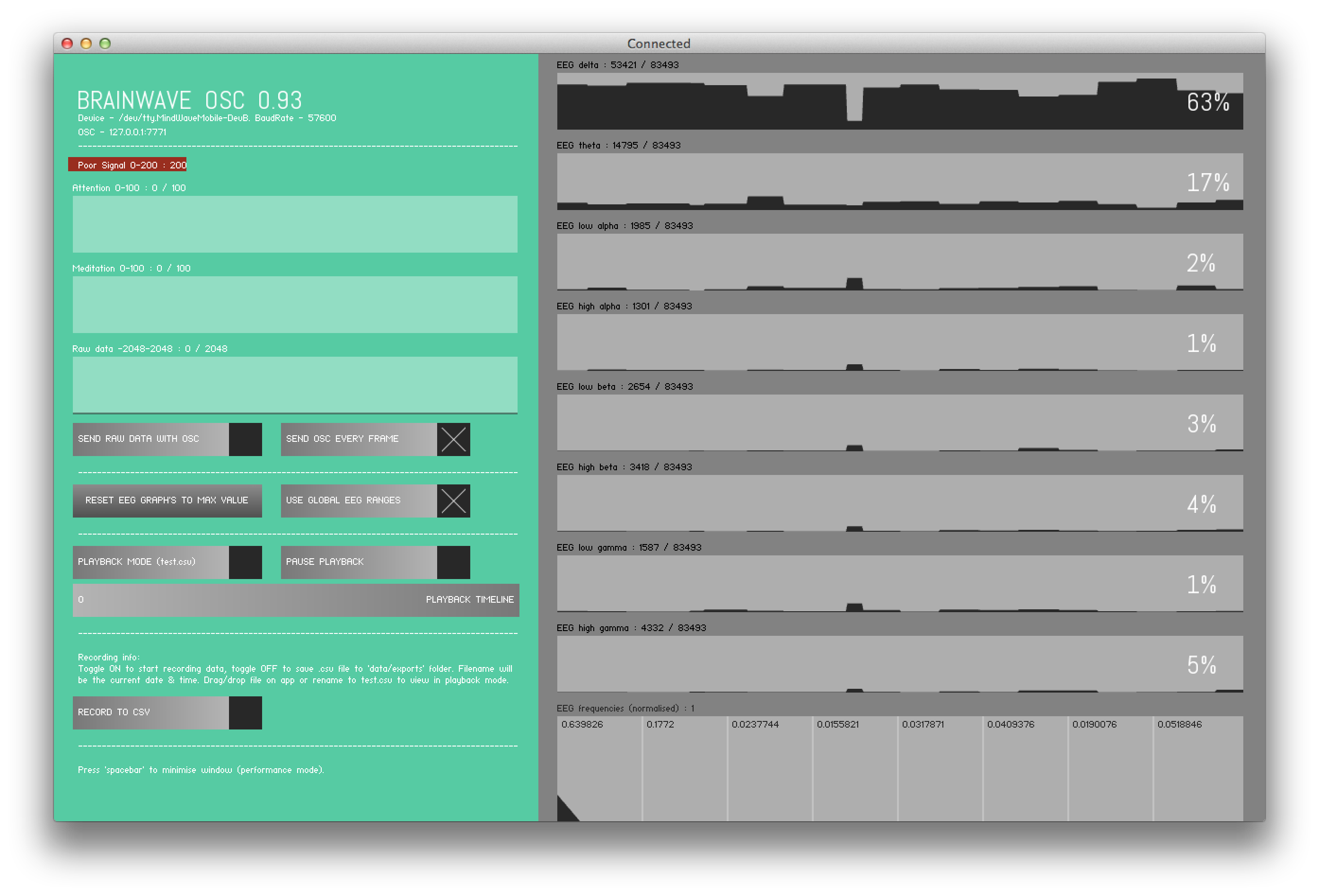Click the 'EEG low alpha : 1985' label
This screenshot has height=896, width=1319.
(x=625, y=226)
